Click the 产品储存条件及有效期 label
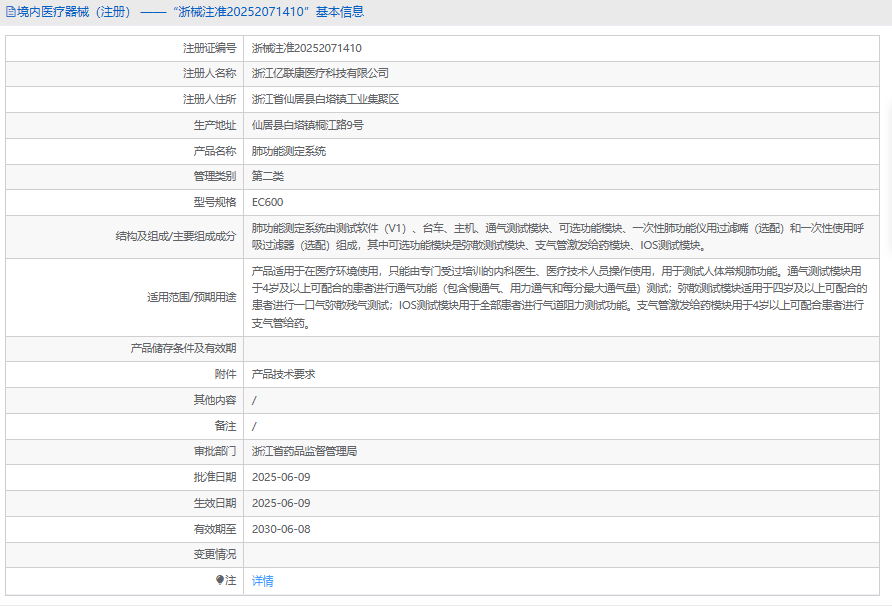This screenshot has width=892, height=606. coord(183,348)
